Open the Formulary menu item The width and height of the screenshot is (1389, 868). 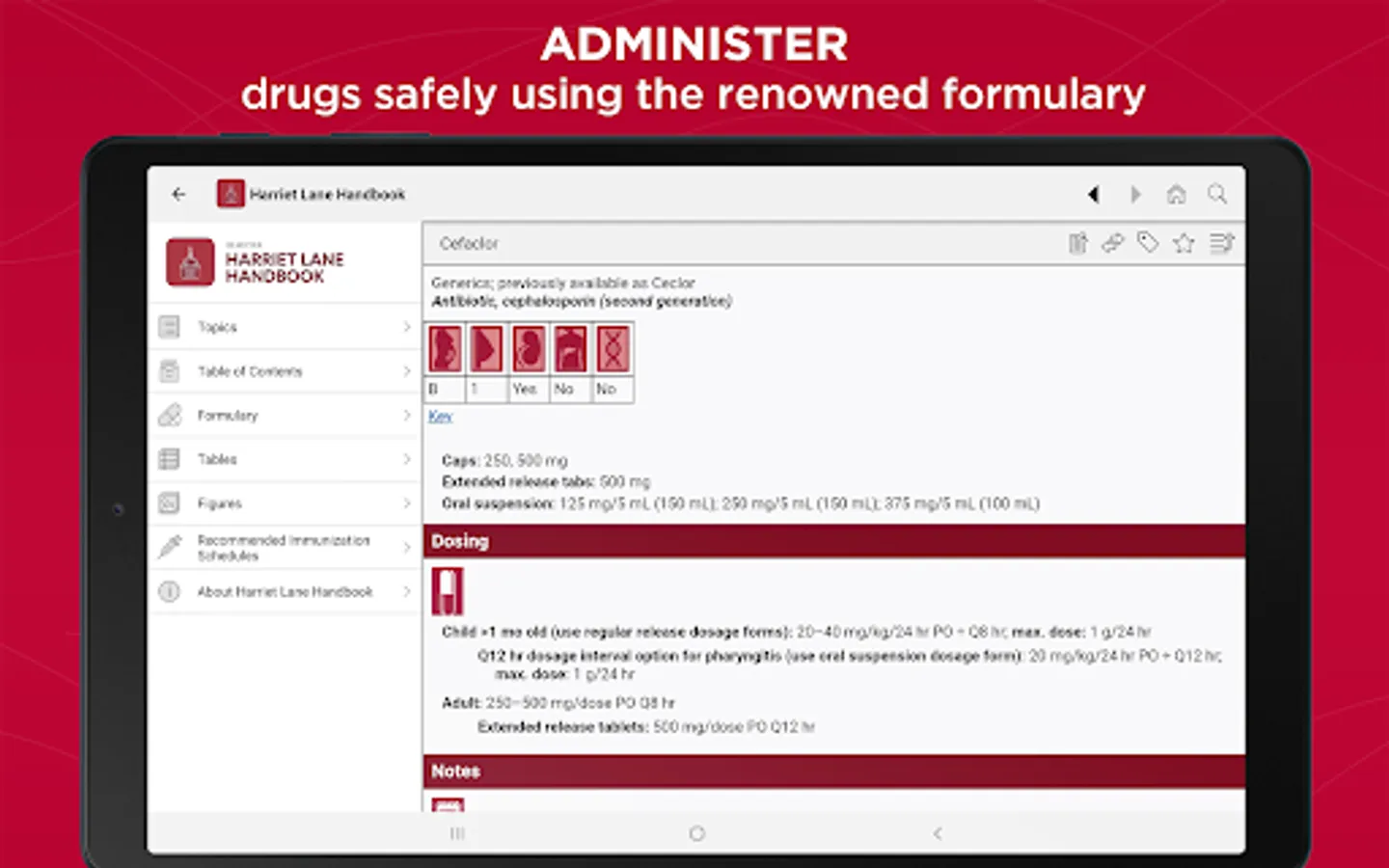pyautogui.click(x=285, y=415)
